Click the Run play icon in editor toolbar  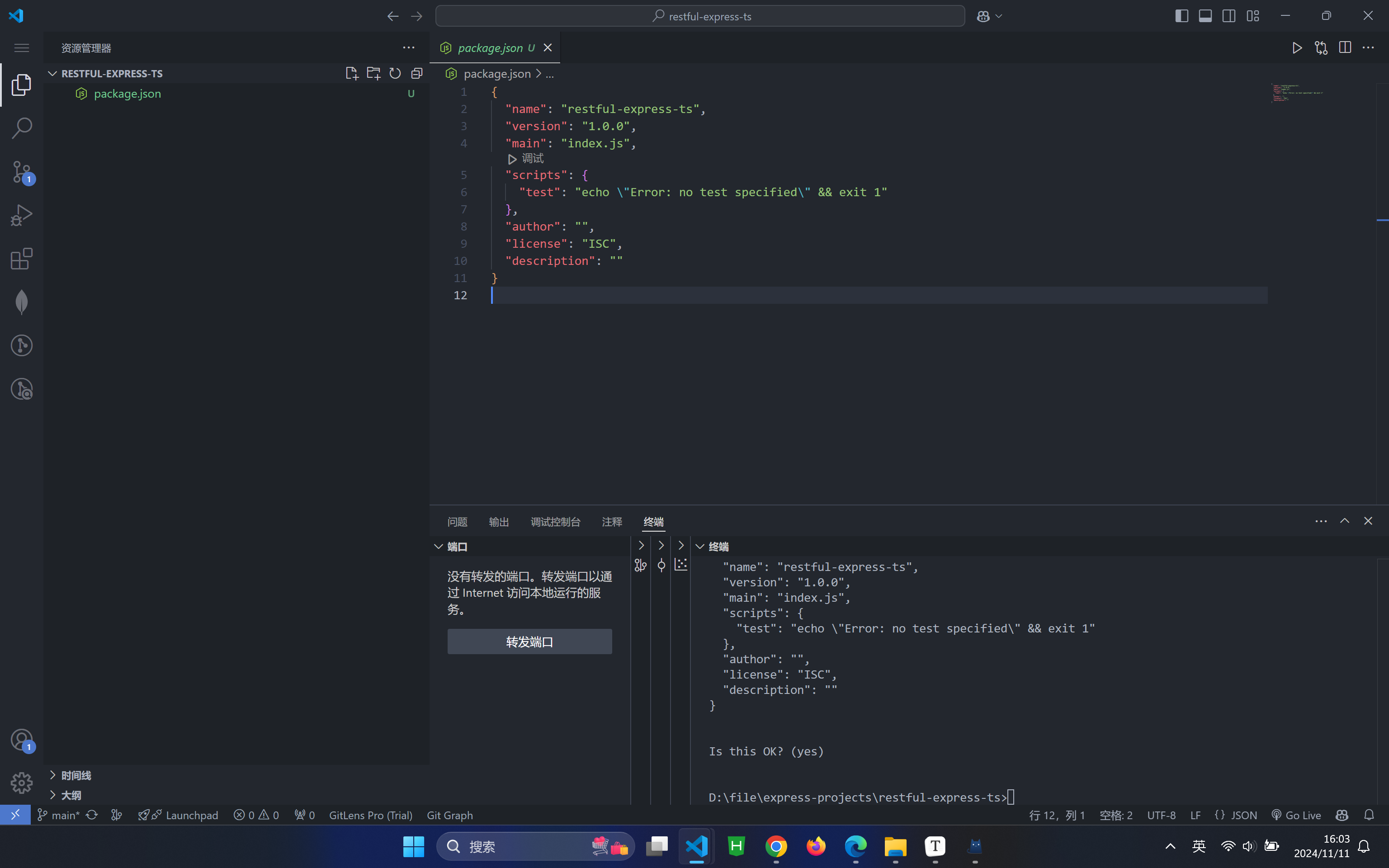click(1297, 47)
